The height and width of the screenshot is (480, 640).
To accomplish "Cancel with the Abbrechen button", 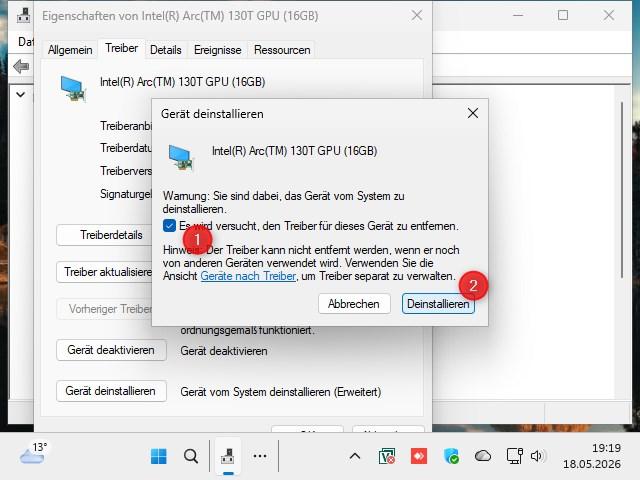I will pyautogui.click(x=354, y=304).
